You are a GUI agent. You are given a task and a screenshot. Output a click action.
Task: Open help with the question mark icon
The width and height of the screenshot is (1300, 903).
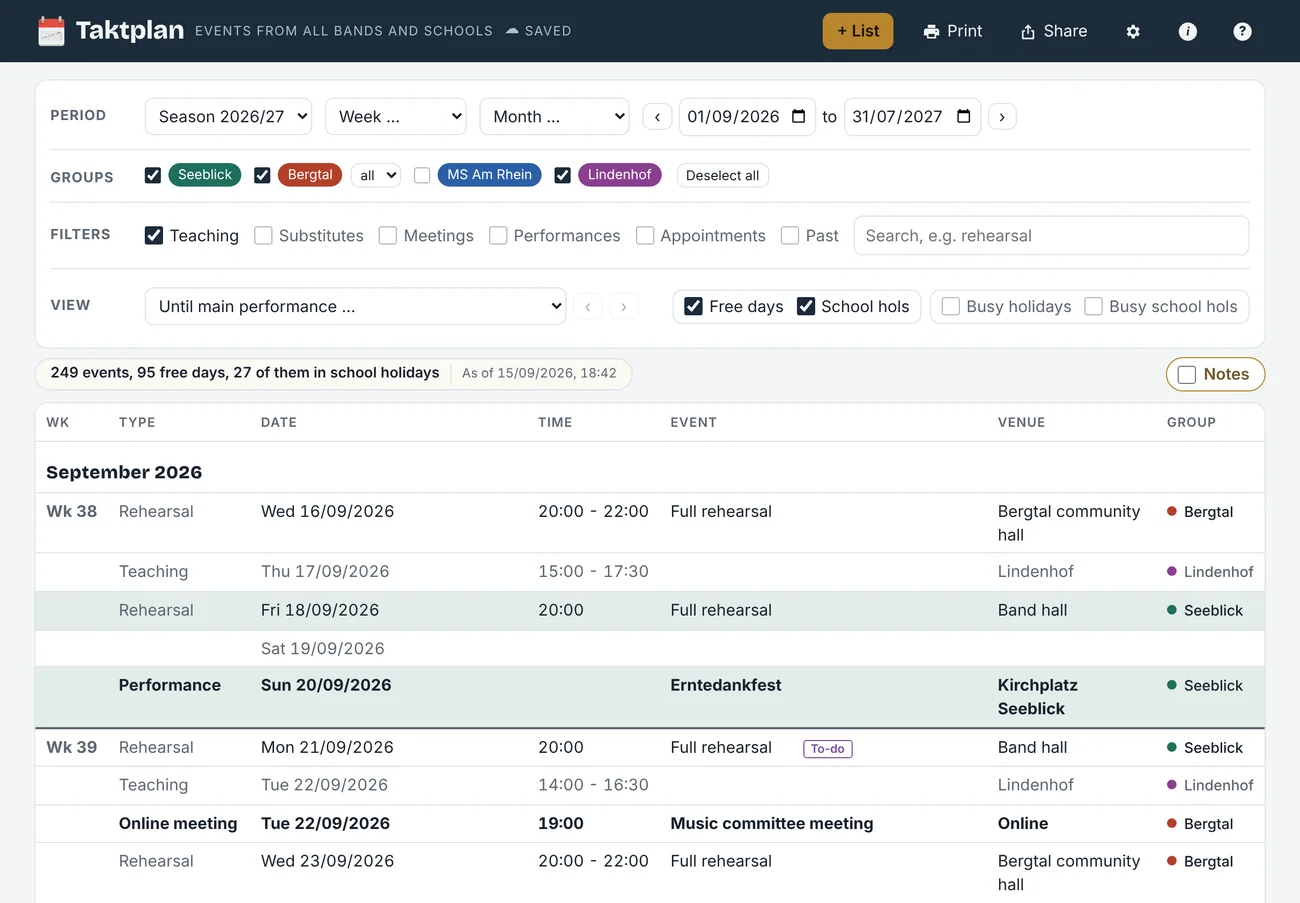[x=1242, y=31]
